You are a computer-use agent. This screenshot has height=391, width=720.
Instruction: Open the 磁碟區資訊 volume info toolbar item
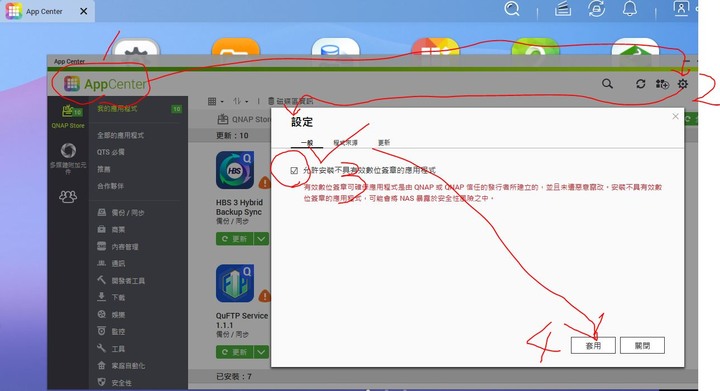coord(290,101)
